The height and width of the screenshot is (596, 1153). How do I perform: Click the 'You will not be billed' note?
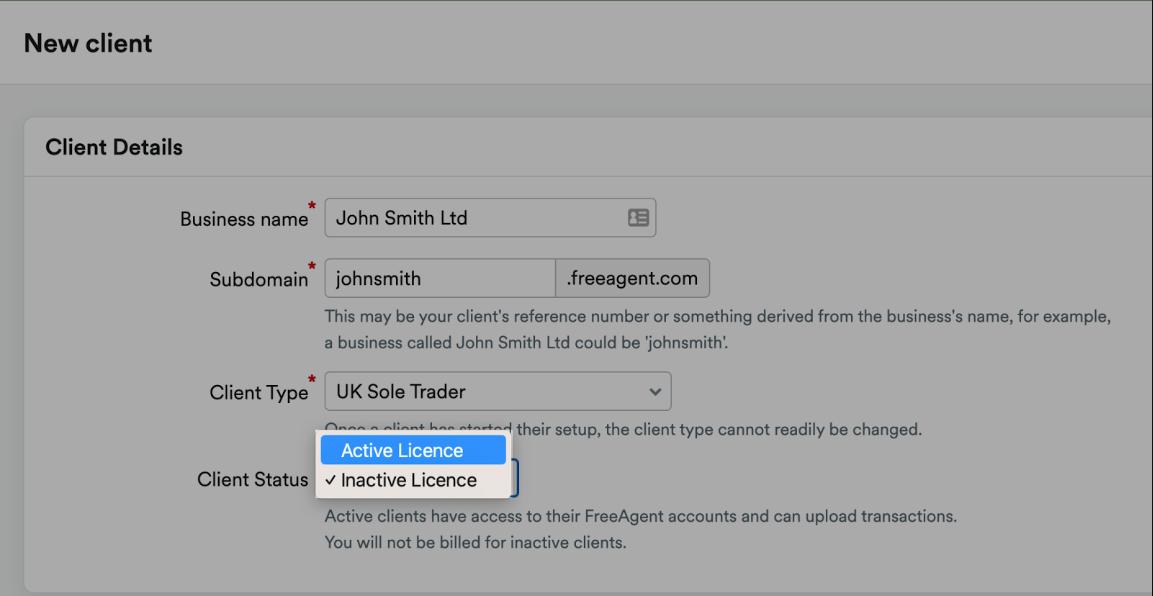[475, 544]
